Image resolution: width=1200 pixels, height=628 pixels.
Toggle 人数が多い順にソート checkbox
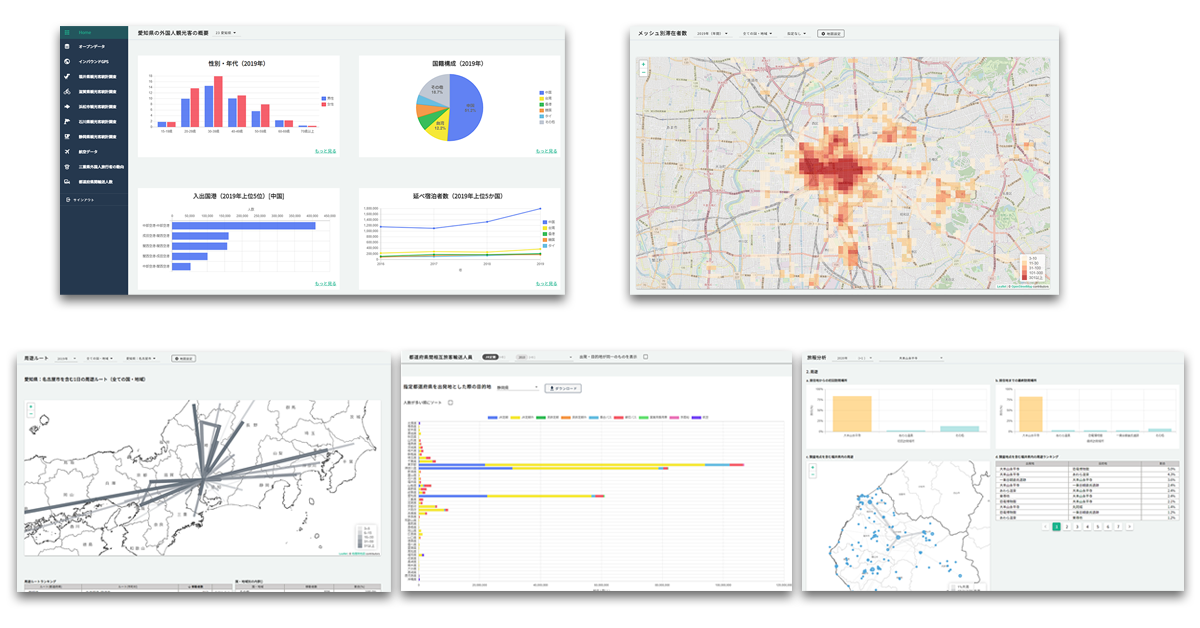(x=450, y=403)
